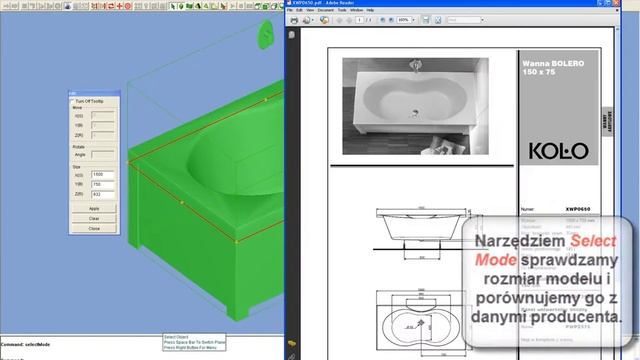Viewport: 640px width, 360px height.
Task: Click the product number 'XWP0650' text
Action: click(578, 209)
